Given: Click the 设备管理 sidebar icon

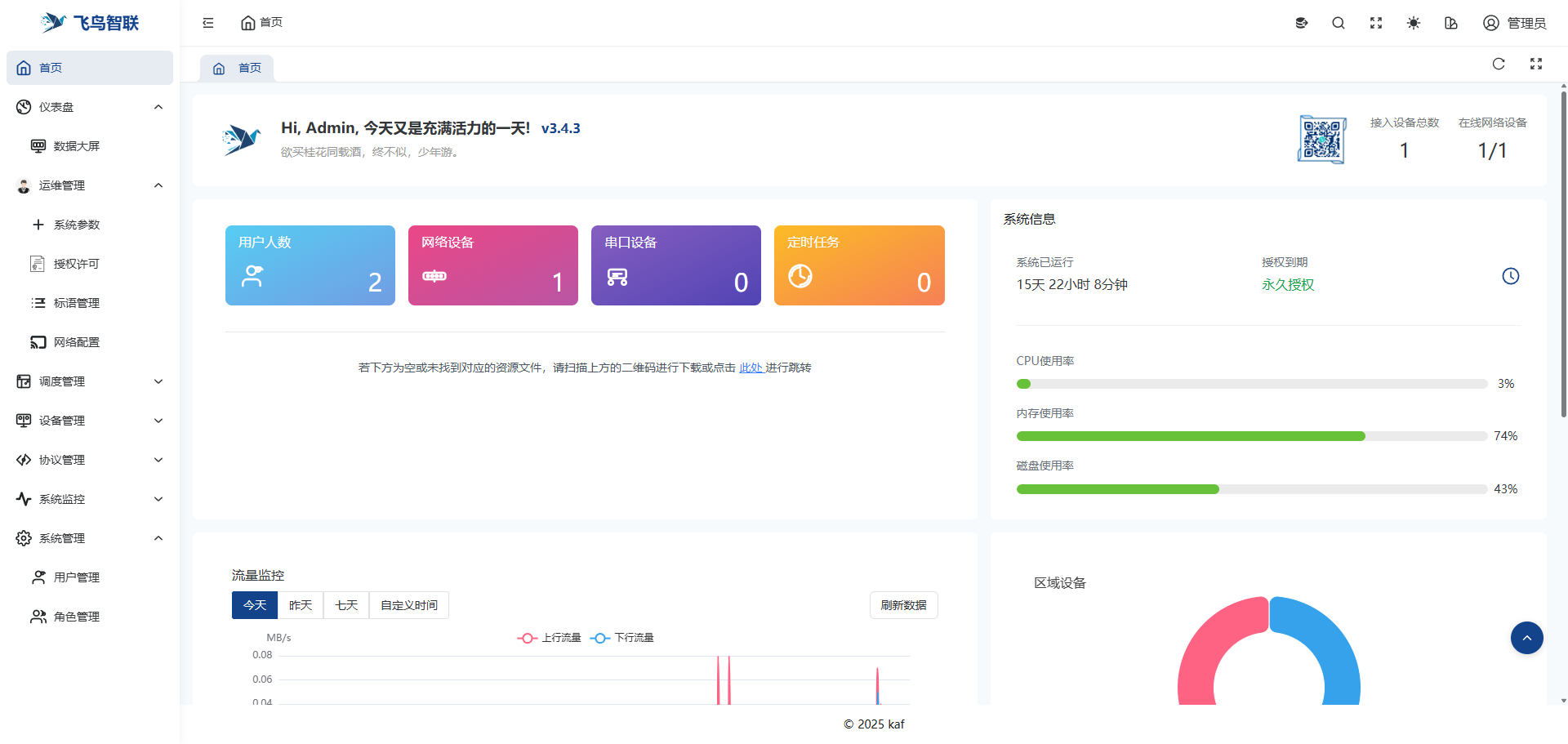Looking at the screenshot, I should click(x=24, y=421).
